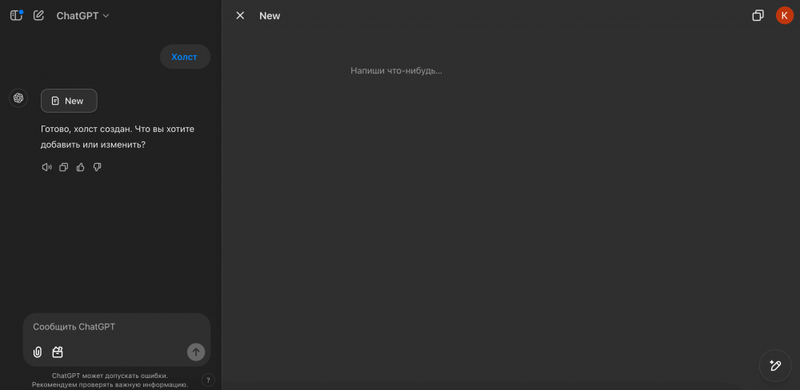Open the New canvas document chip
The image size is (800, 390).
coord(69,101)
